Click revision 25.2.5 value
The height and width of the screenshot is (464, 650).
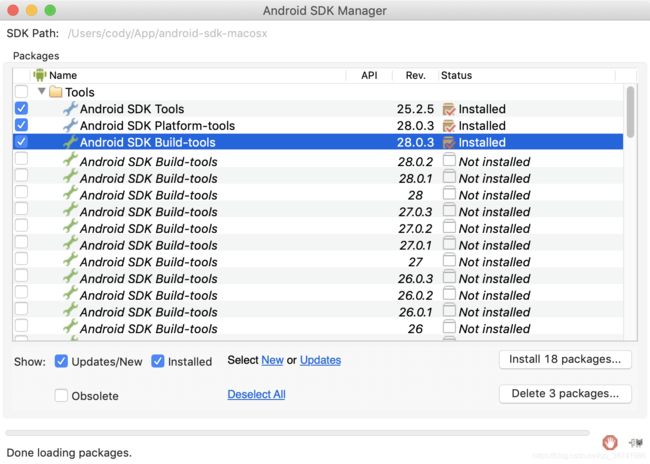click(415, 109)
